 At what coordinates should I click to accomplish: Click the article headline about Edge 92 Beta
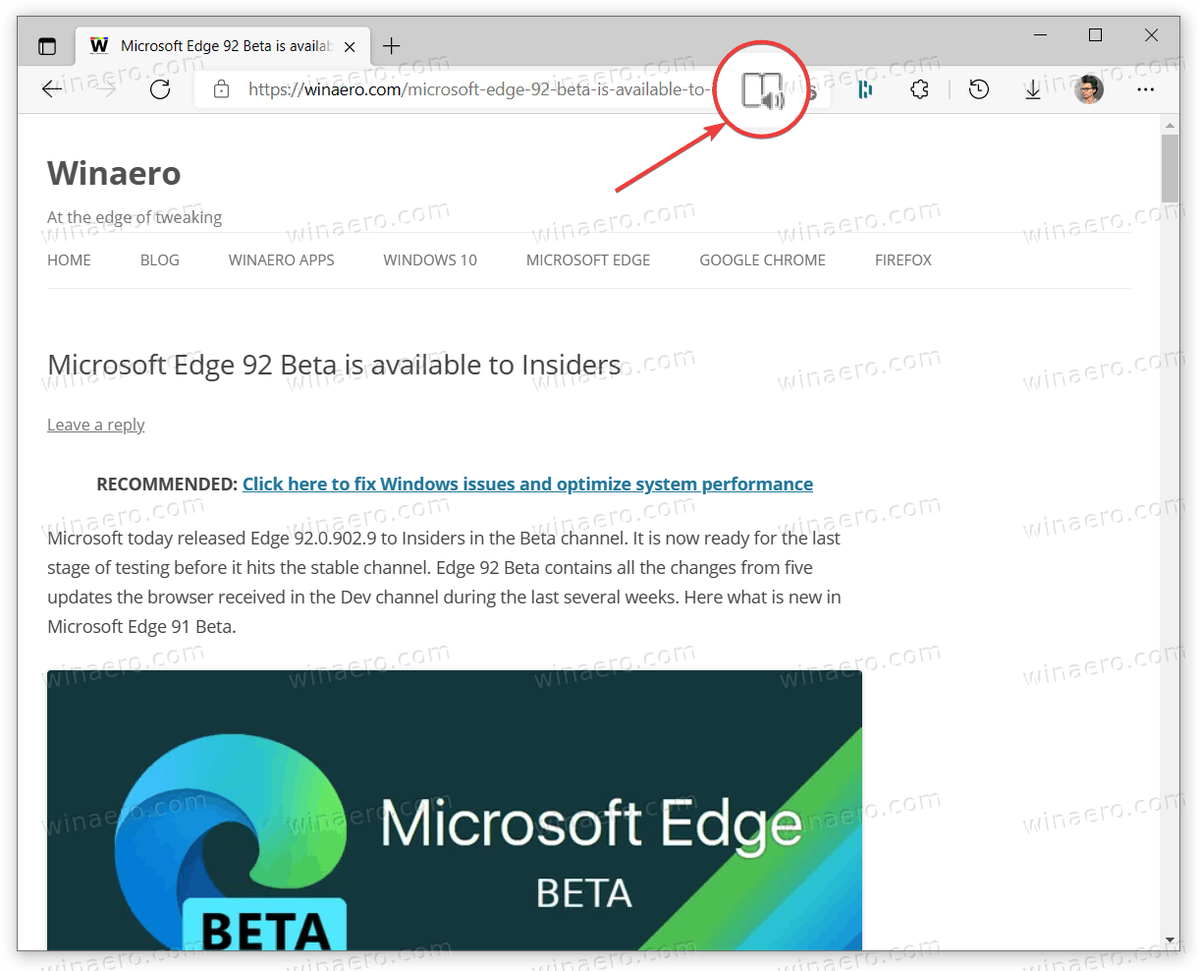pos(334,365)
